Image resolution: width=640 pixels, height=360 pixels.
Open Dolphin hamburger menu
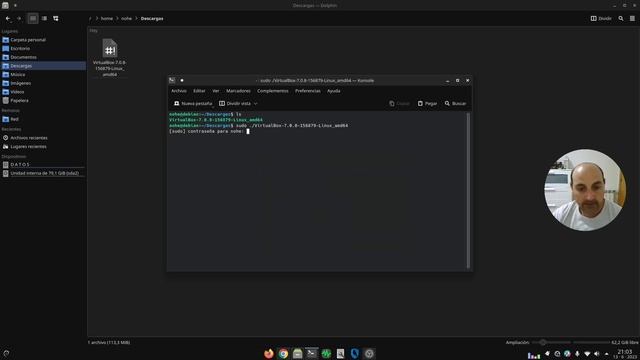point(632,18)
